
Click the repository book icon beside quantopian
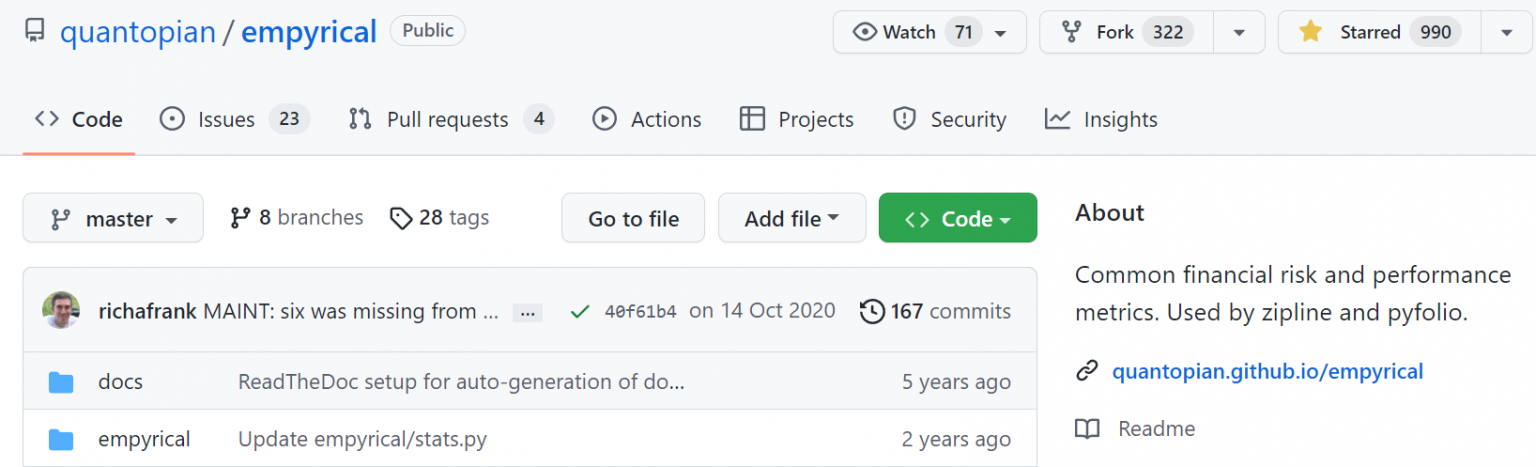coord(35,32)
